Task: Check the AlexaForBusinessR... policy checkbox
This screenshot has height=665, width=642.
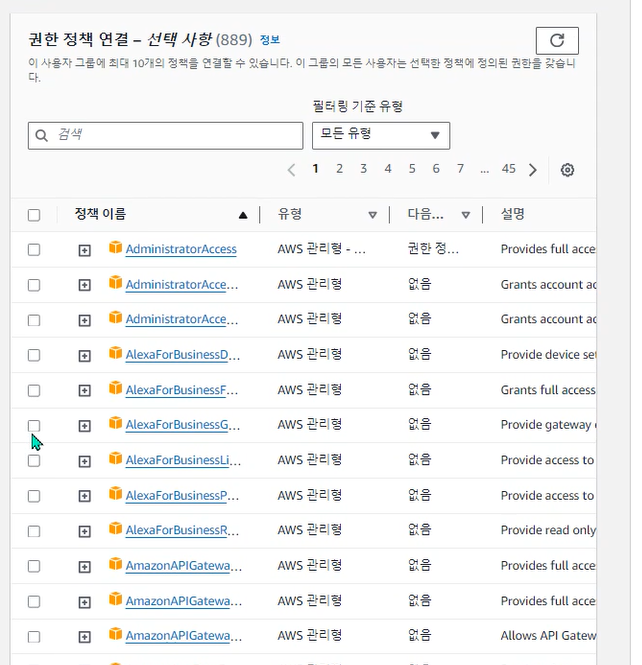Action: tap(34, 531)
